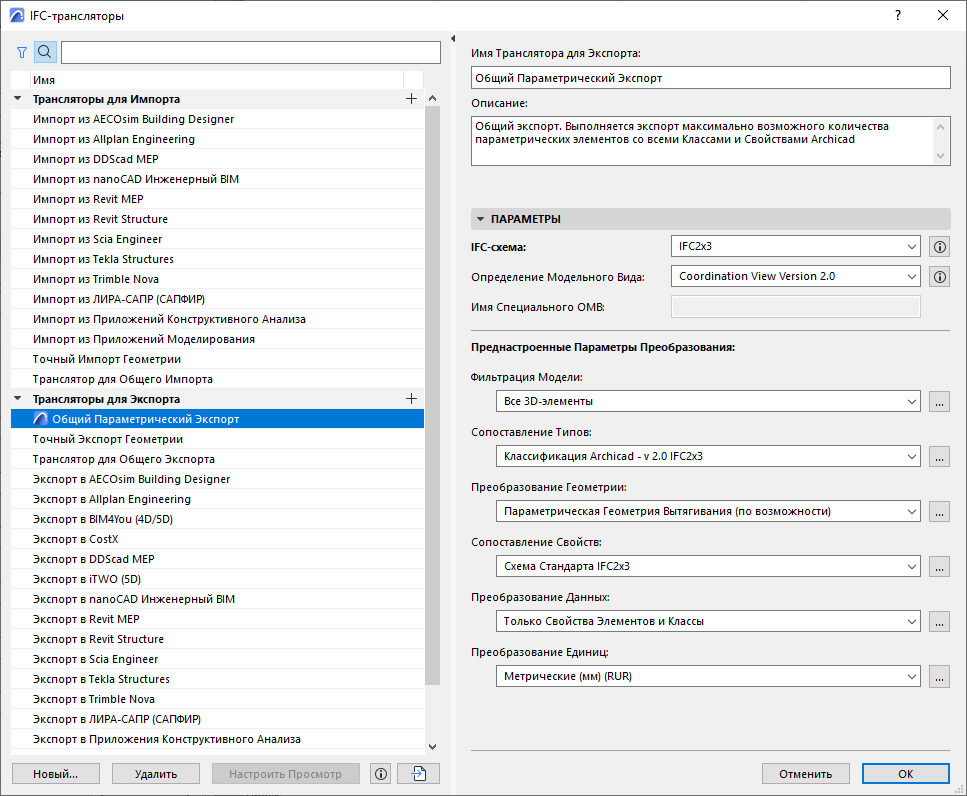967x796 pixels.
Task: Select Транслятор для Общего Экспорта
Action: click(x=217, y=459)
